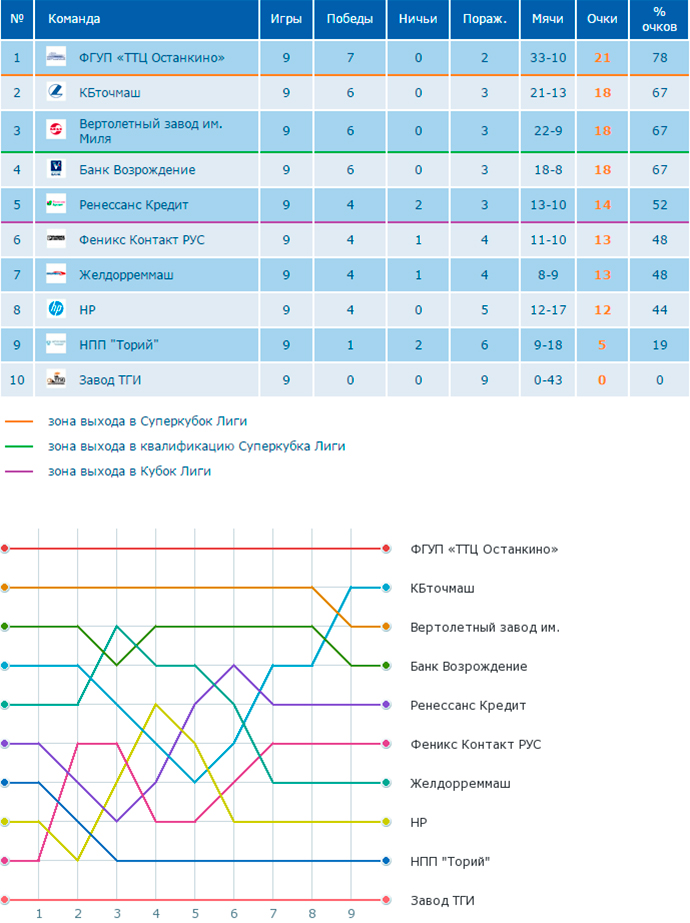Screen dimensions: 690x923
Task: Click the Мячи column header
Action: 548,19
